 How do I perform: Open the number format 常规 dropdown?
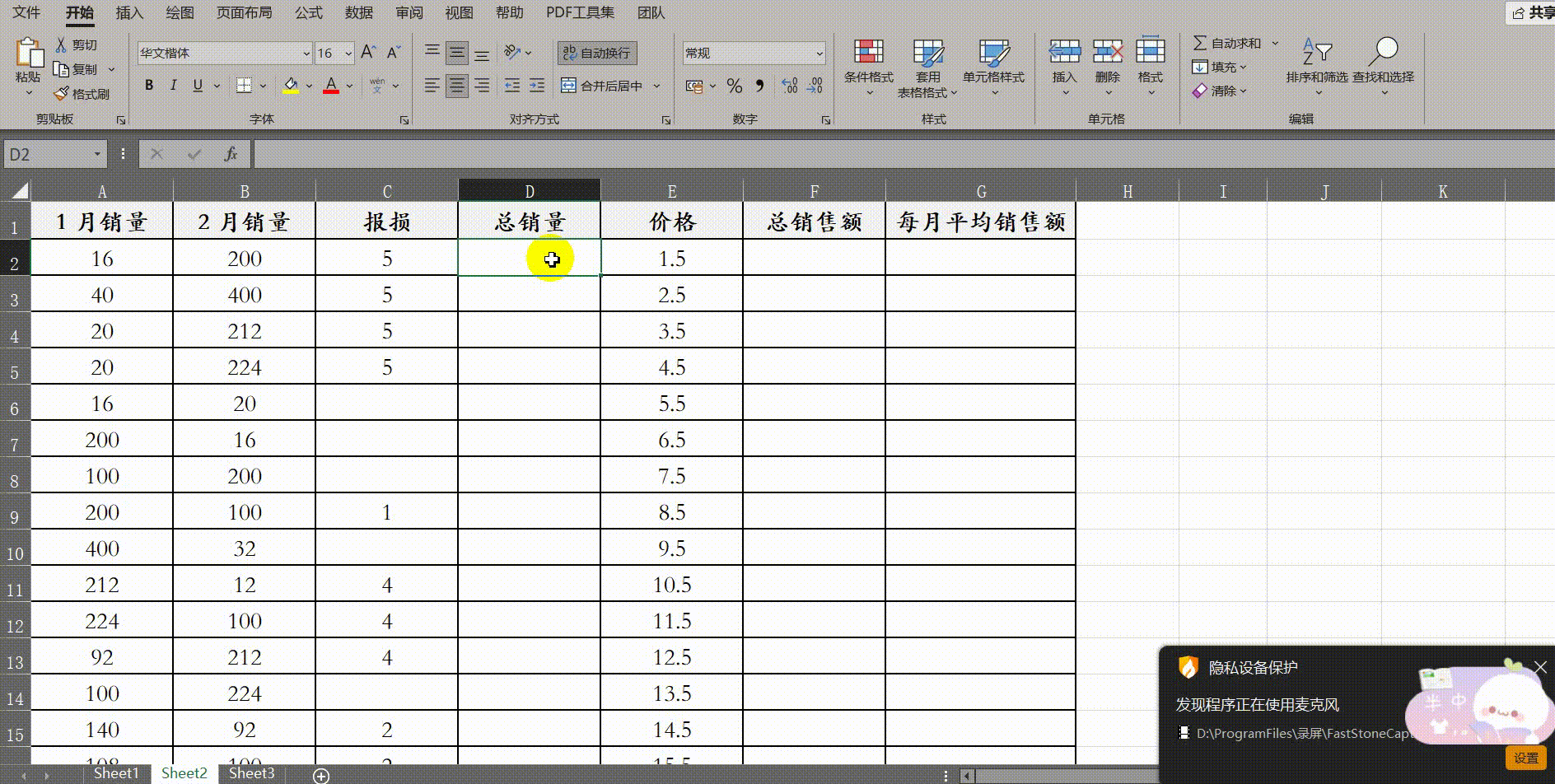819,53
